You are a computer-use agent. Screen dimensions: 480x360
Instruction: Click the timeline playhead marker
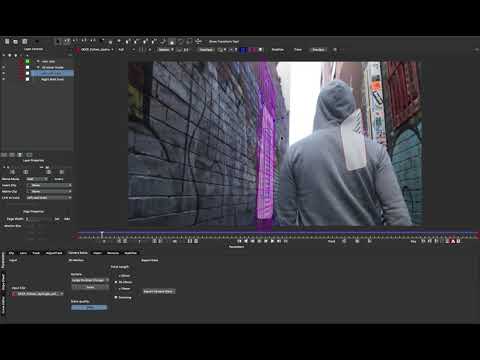coord(102,234)
